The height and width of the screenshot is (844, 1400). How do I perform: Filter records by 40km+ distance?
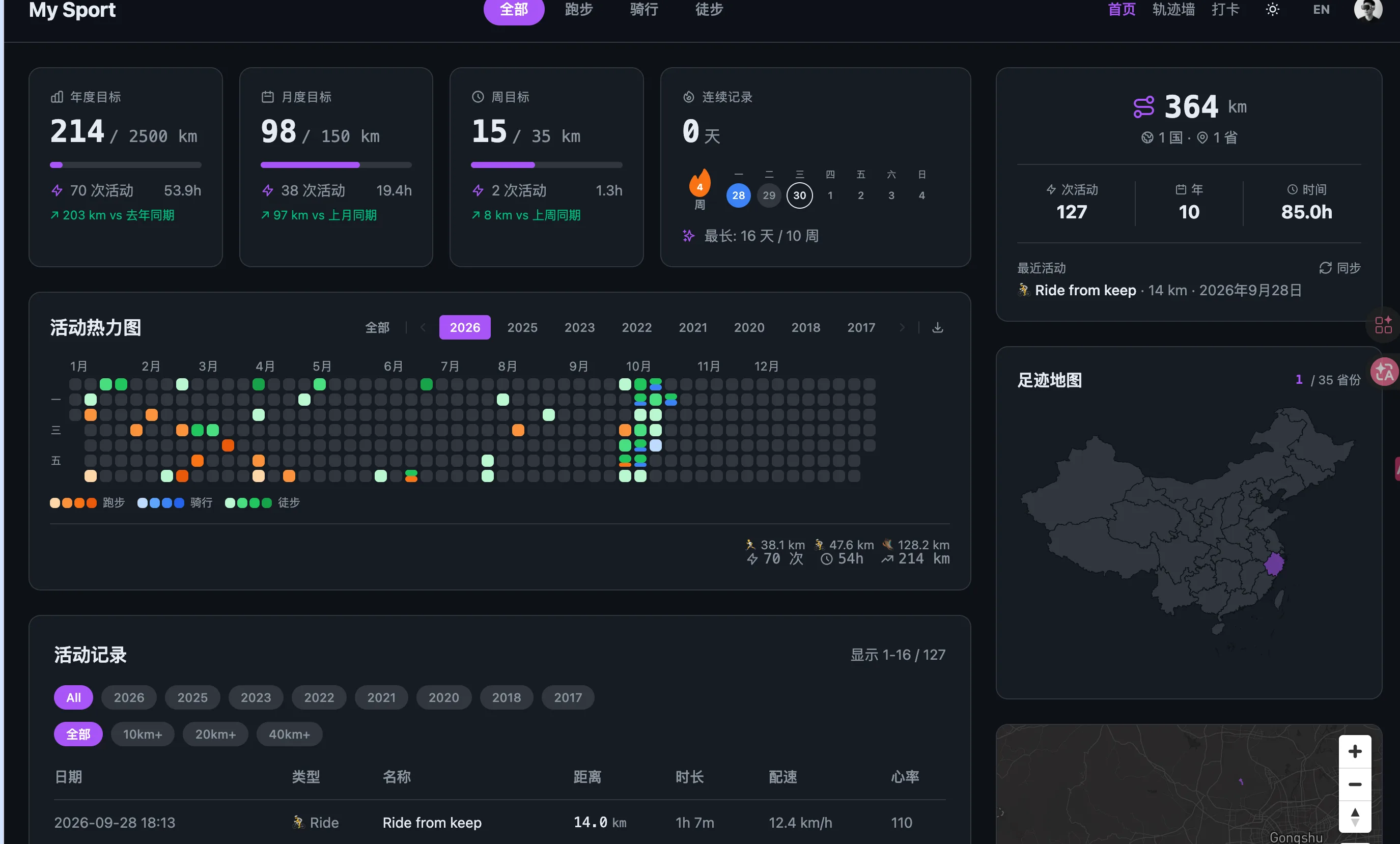289,735
